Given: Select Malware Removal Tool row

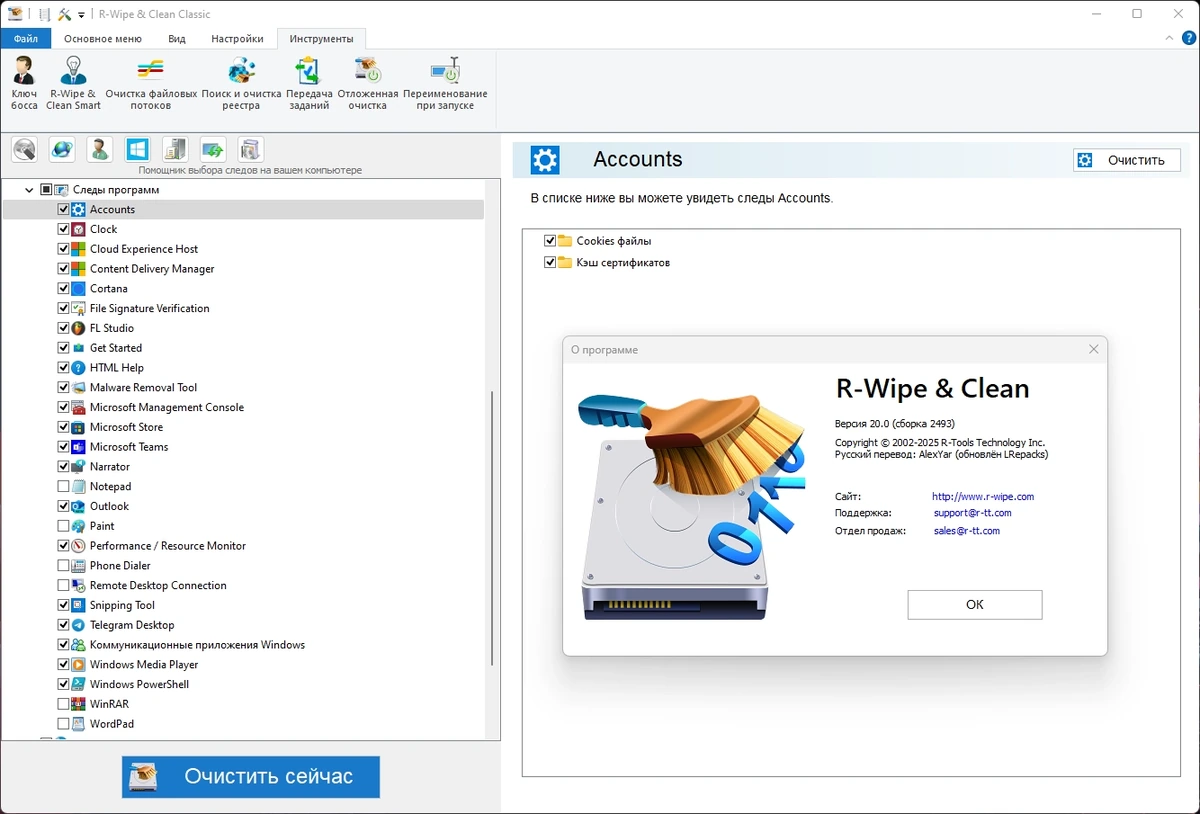Looking at the screenshot, I should 143,387.
